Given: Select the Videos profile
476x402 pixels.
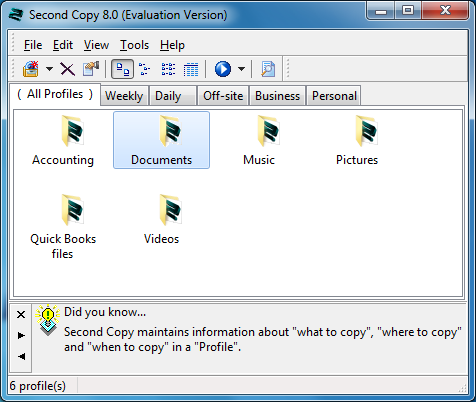Looking at the screenshot, I should pos(161,219).
